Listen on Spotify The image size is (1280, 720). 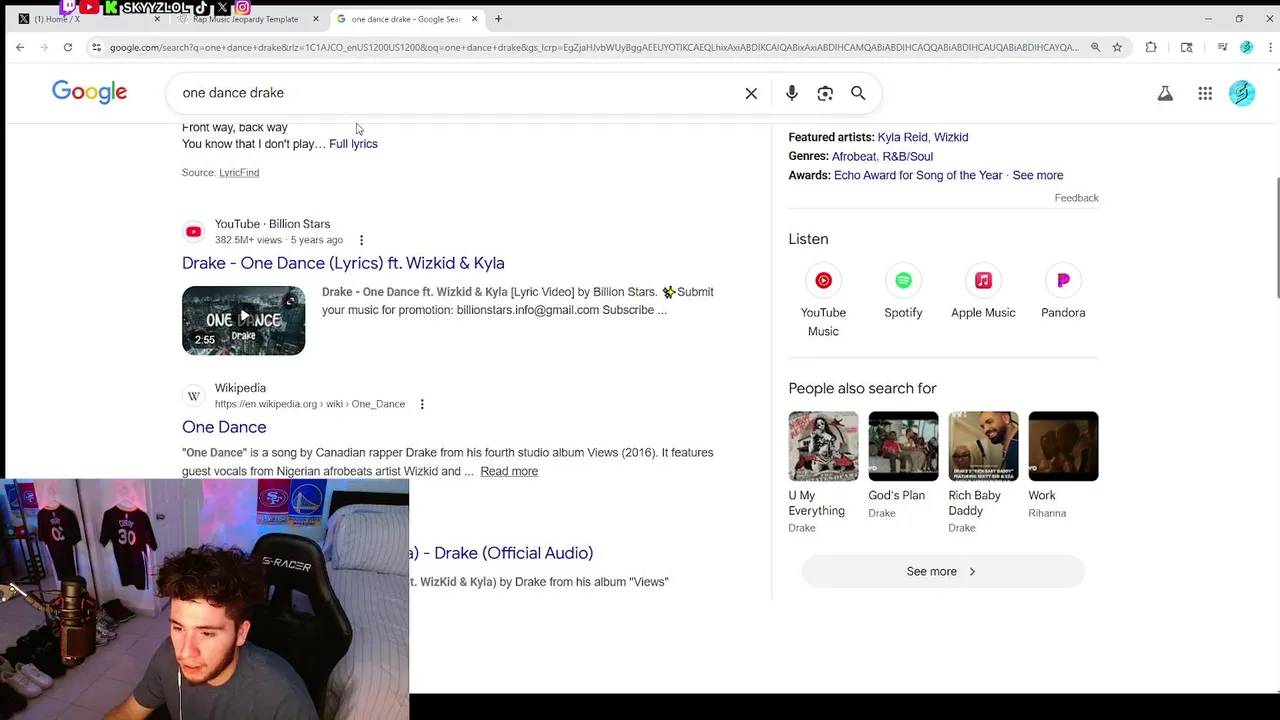point(903,292)
